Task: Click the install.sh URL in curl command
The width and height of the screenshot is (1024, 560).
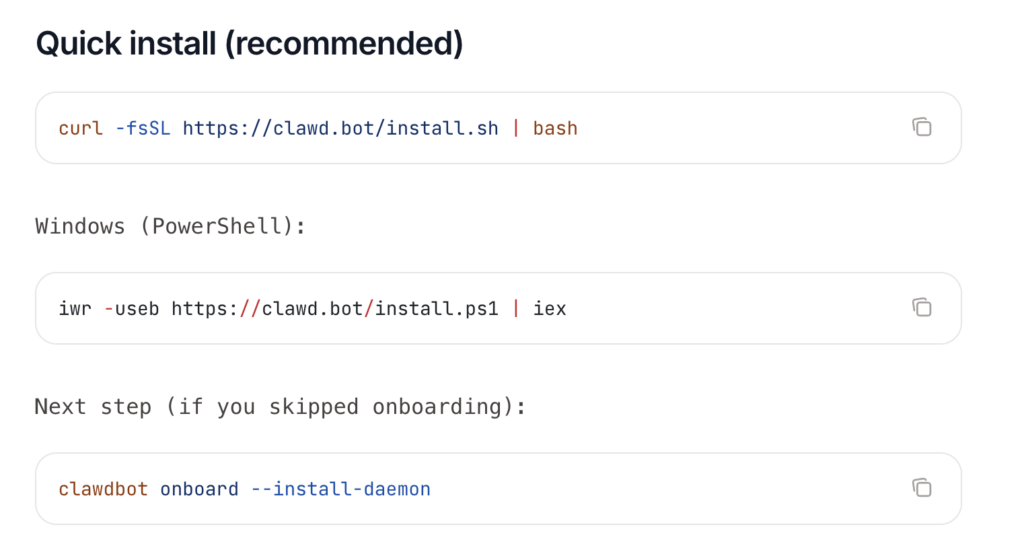Action: pos(340,128)
